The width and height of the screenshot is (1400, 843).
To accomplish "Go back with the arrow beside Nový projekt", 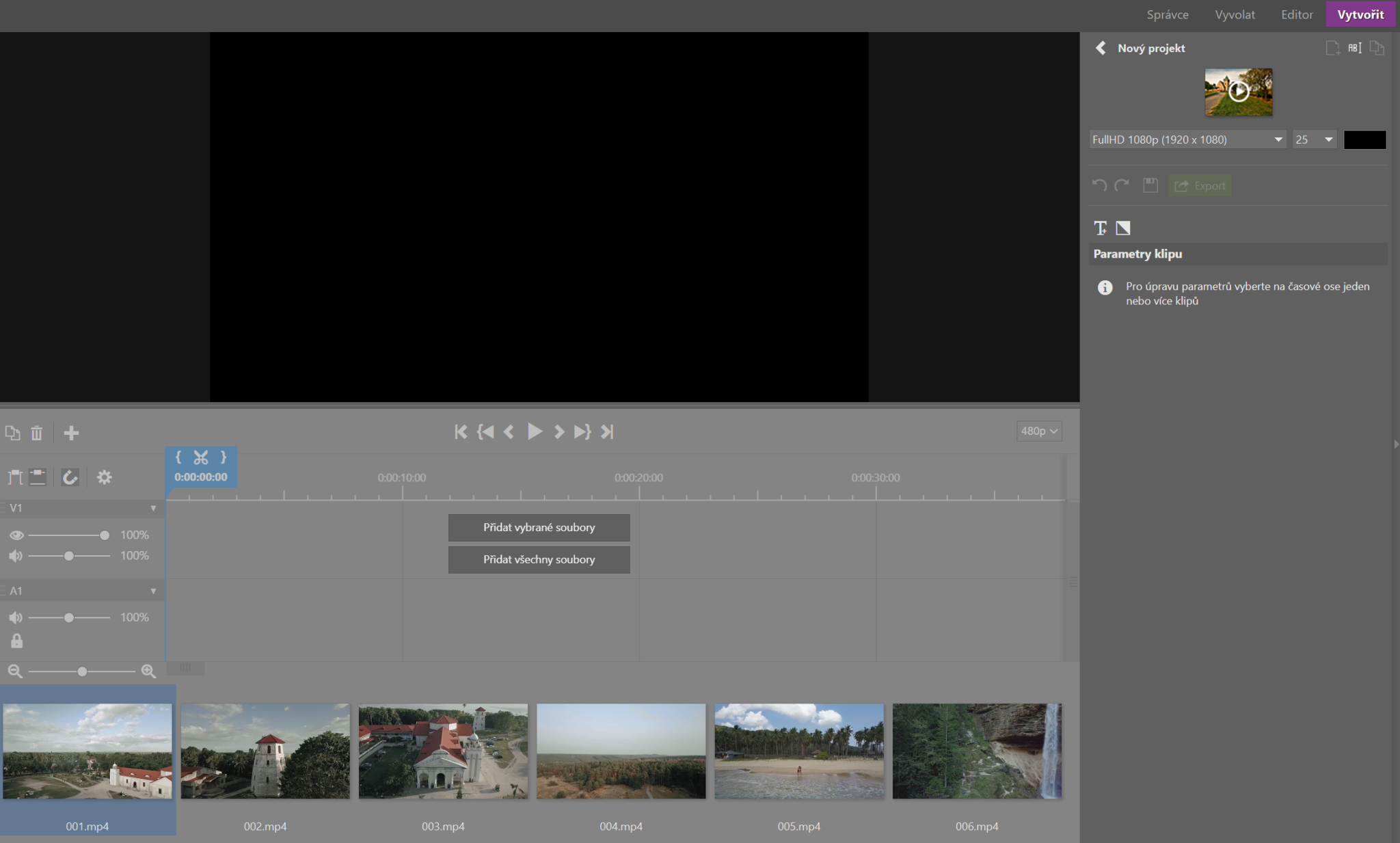I will (1101, 48).
